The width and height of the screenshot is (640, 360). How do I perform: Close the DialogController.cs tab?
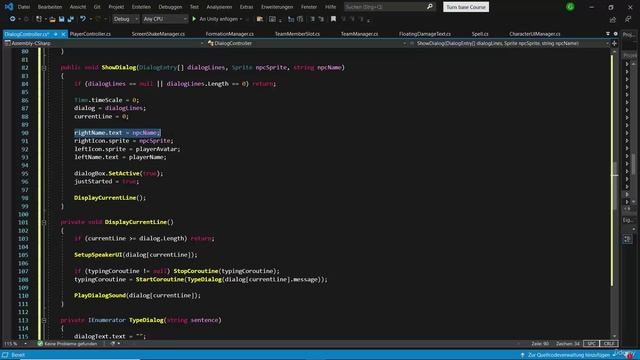[63, 34]
